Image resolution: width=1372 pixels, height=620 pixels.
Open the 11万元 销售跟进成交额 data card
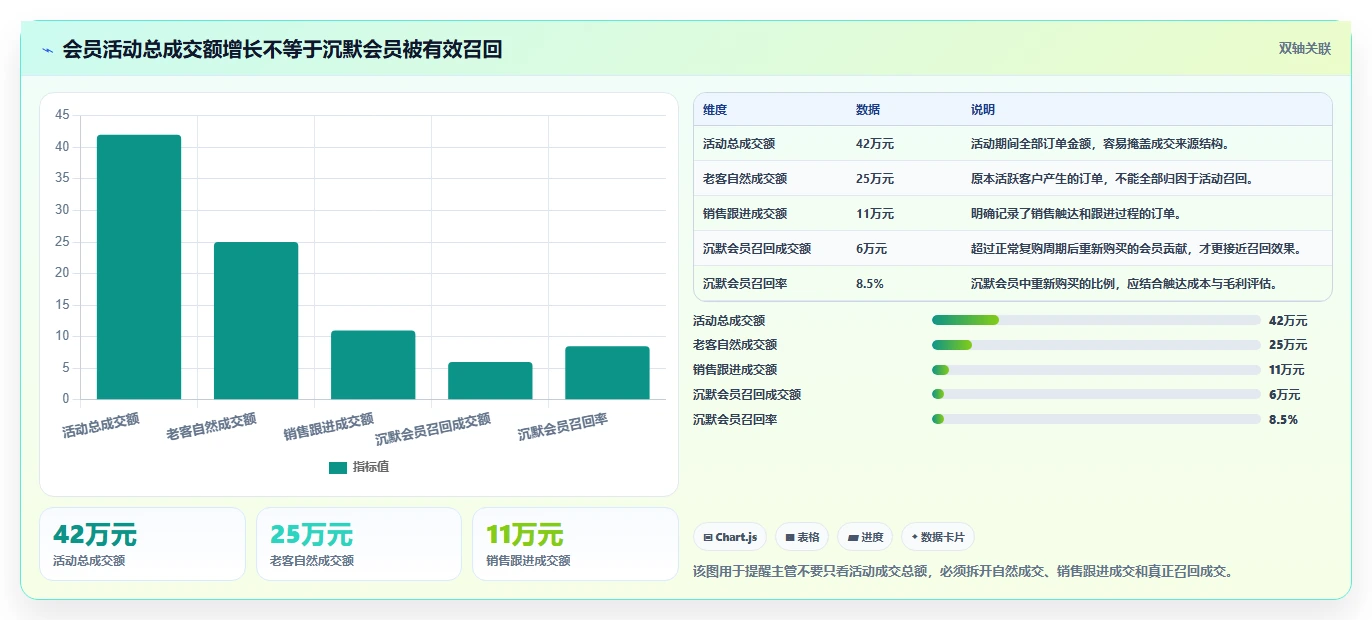click(575, 544)
